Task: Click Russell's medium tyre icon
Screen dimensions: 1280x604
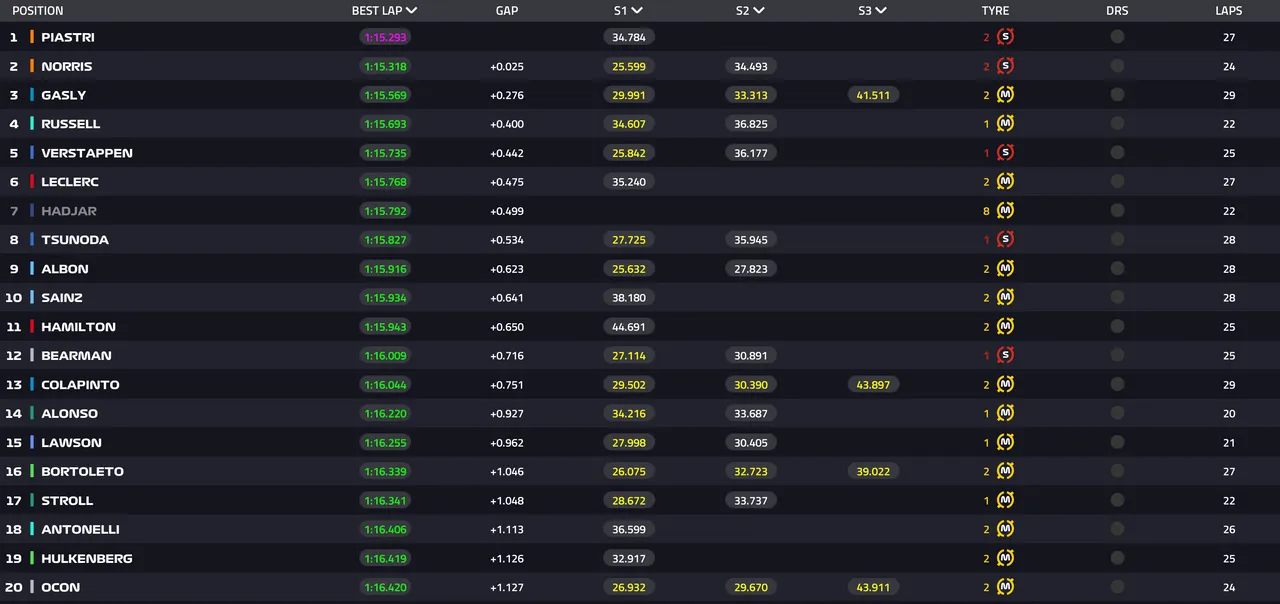Action: click(x=1005, y=124)
